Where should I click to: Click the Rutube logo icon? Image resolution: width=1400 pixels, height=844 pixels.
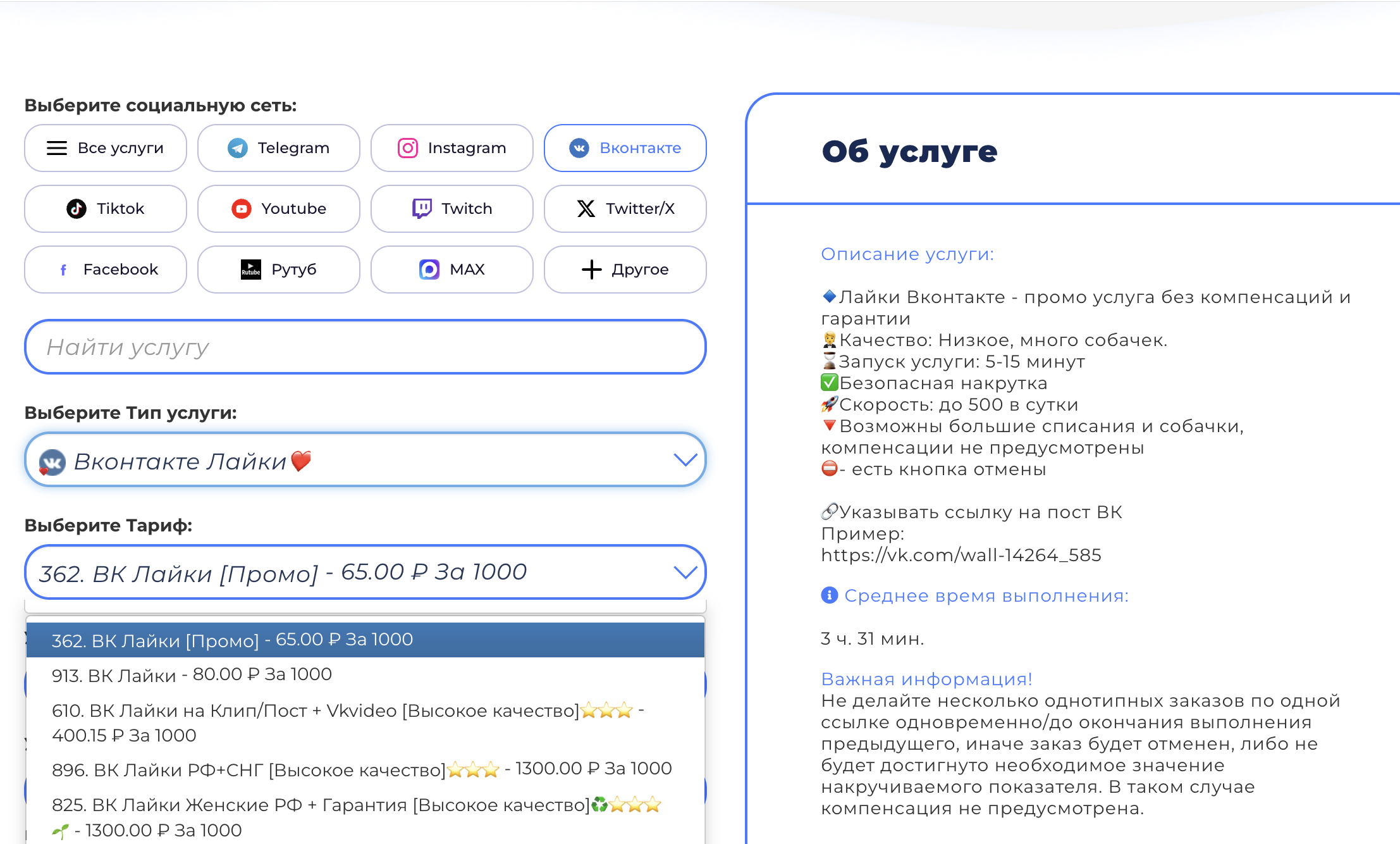point(251,270)
